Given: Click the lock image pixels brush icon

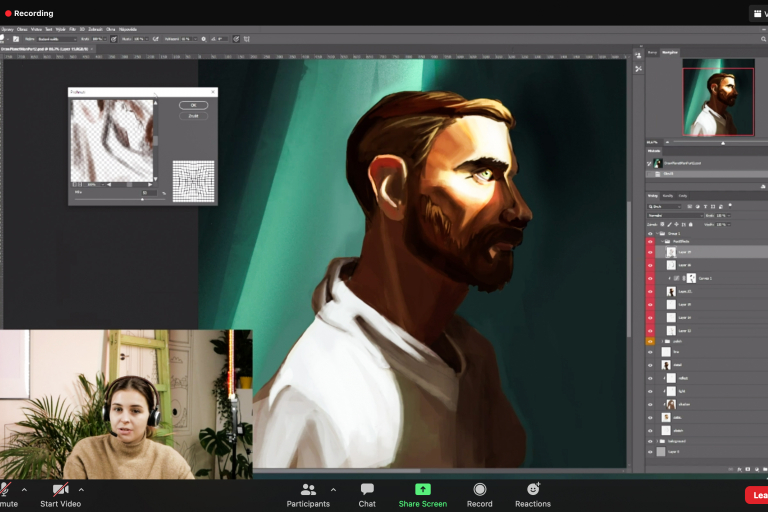Looking at the screenshot, I should [670, 224].
